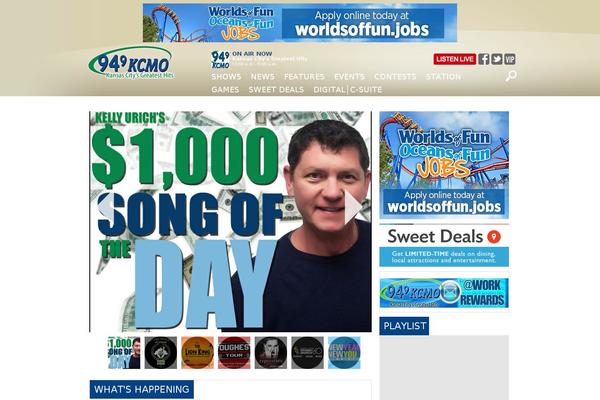Click the Sweet Deals location pin icon

[494, 237]
